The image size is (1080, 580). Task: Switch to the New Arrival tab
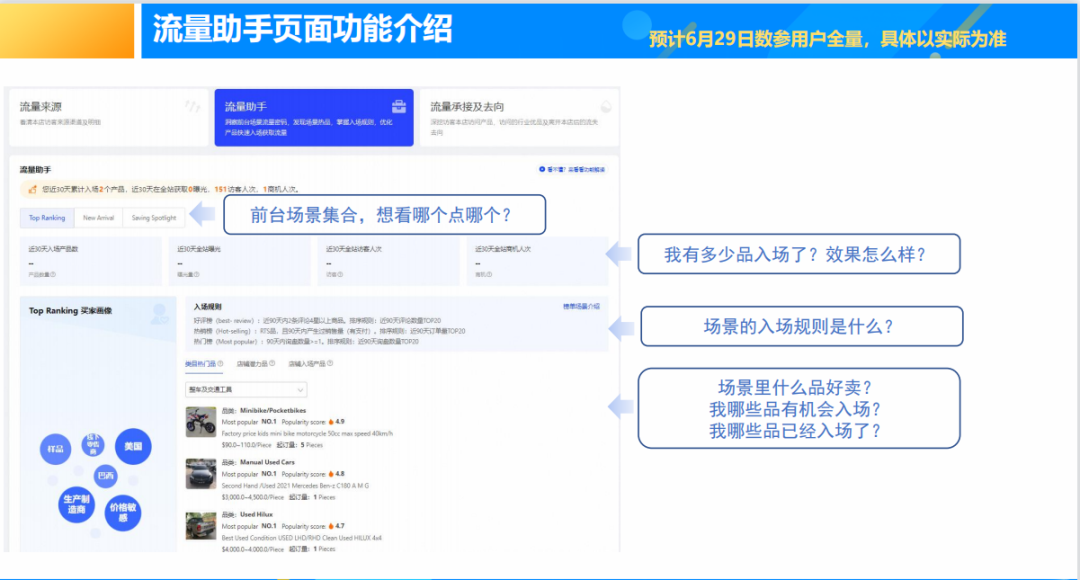(x=97, y=215)
